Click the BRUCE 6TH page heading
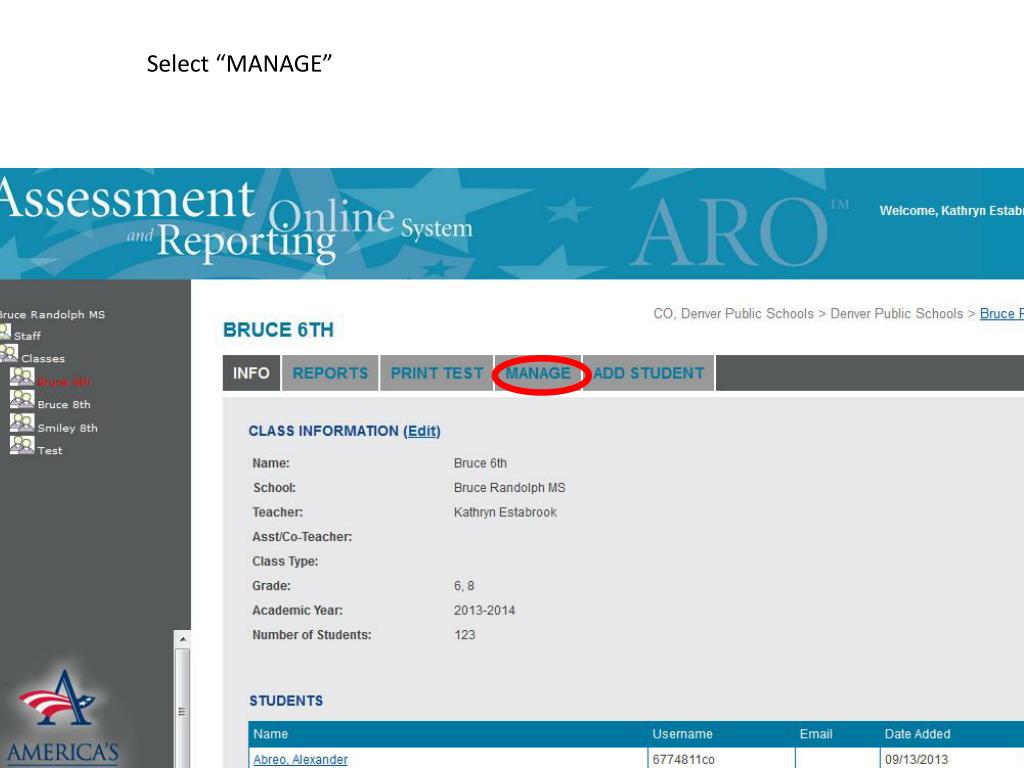The height and width of the screenshot is (768, 1024). (x=278, y=330)
